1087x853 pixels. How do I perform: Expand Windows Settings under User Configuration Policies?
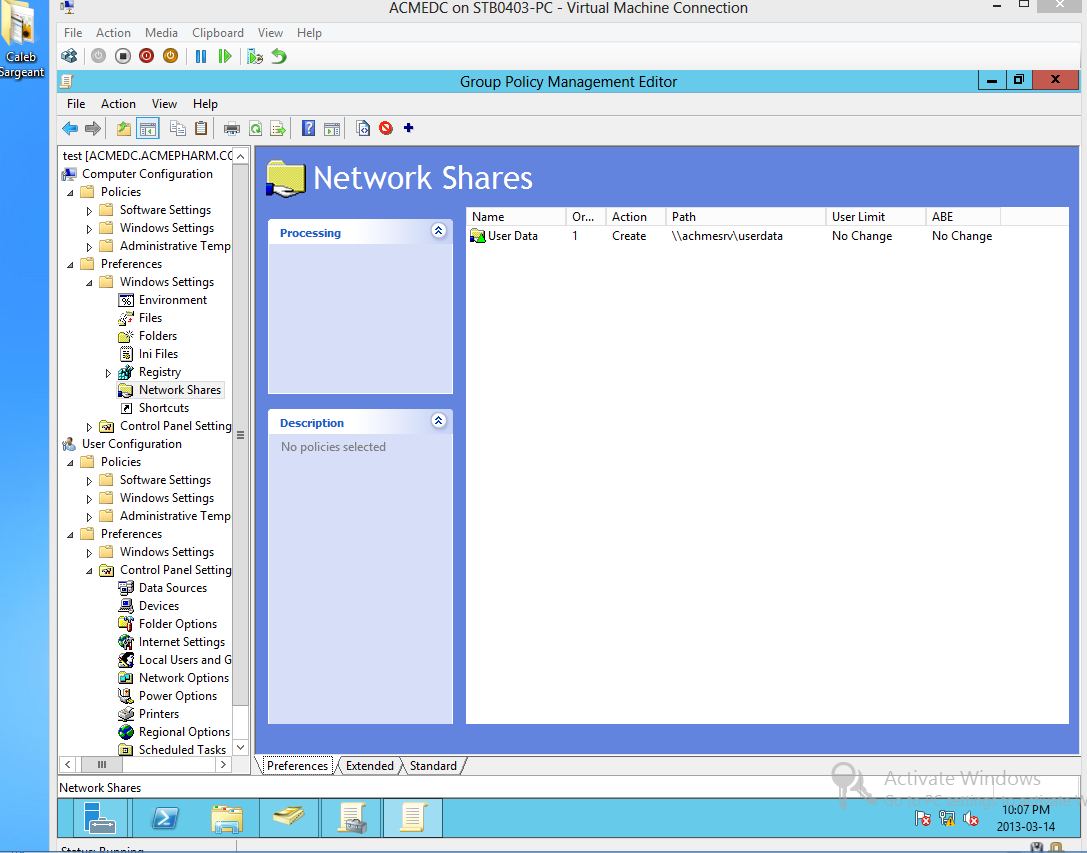tap(89, 499)
